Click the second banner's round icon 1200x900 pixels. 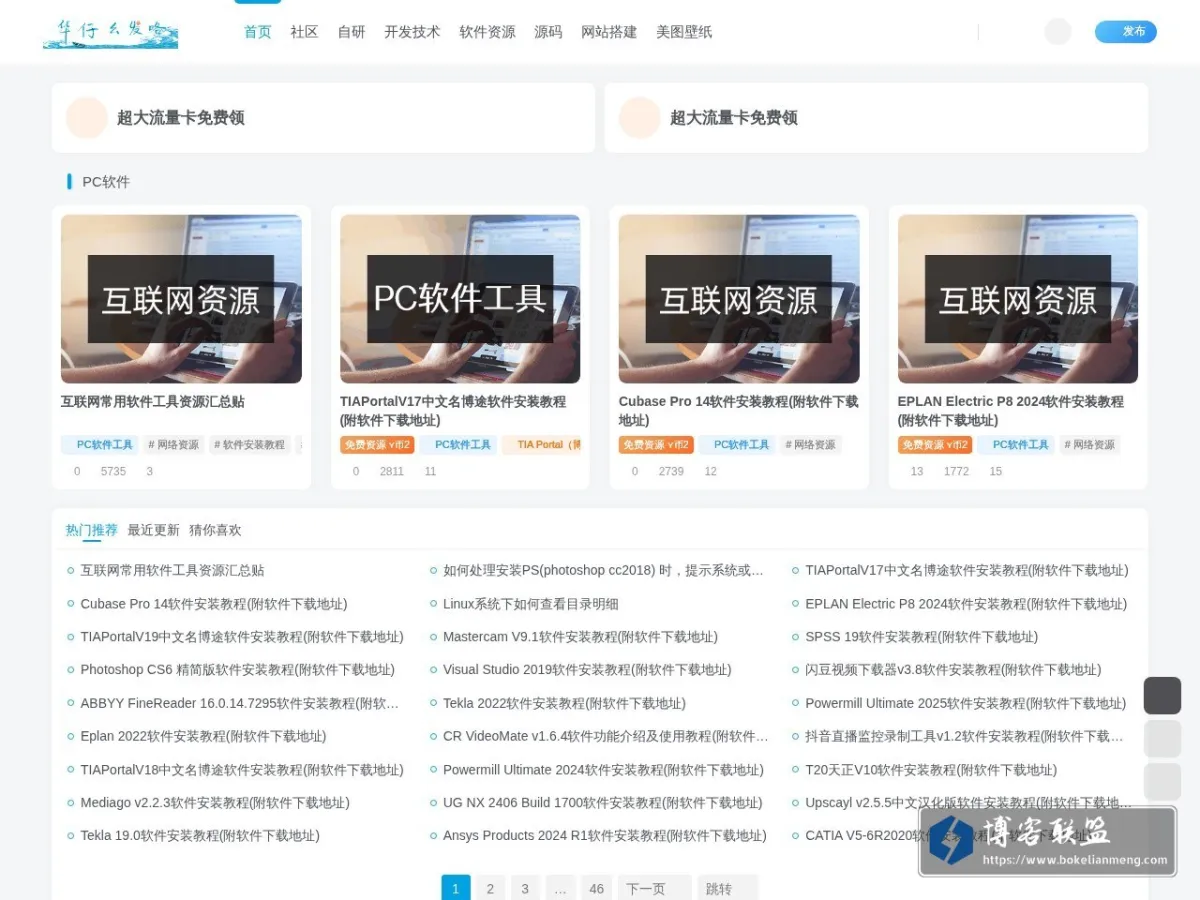640,118
